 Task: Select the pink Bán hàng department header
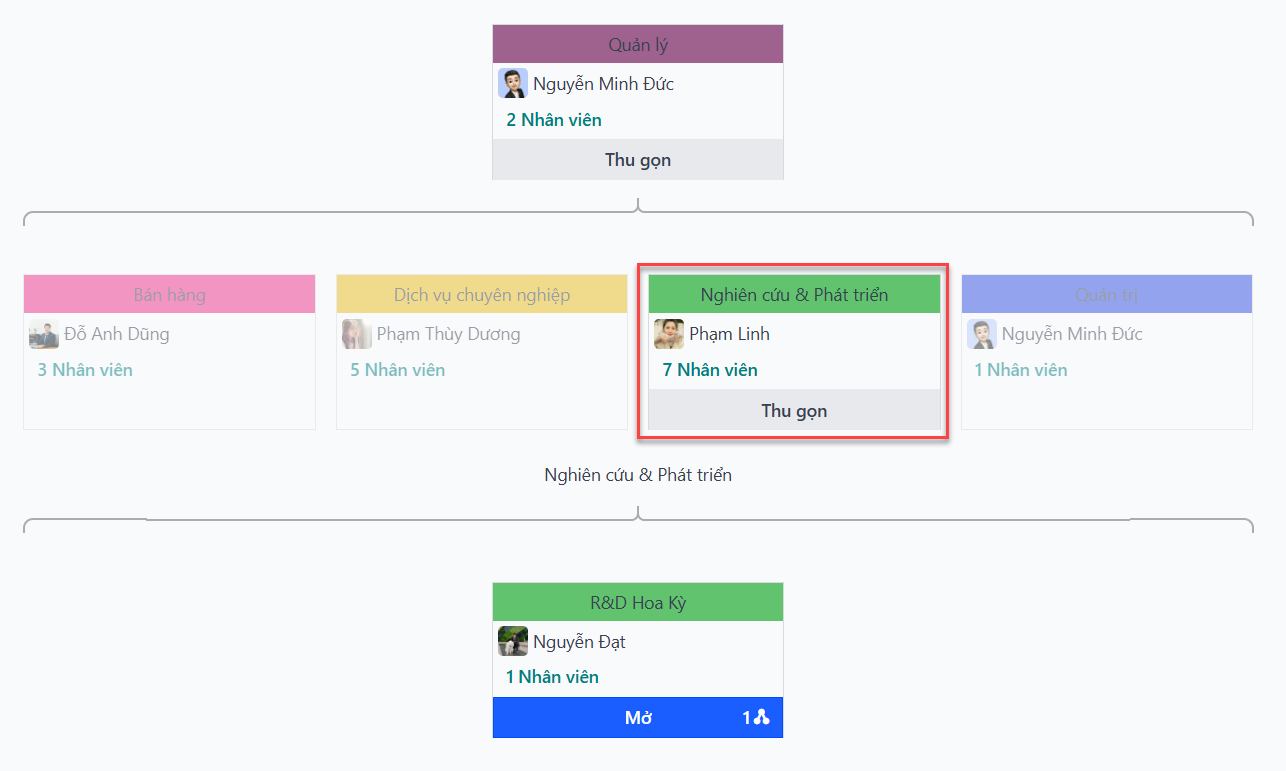point(169,294)
